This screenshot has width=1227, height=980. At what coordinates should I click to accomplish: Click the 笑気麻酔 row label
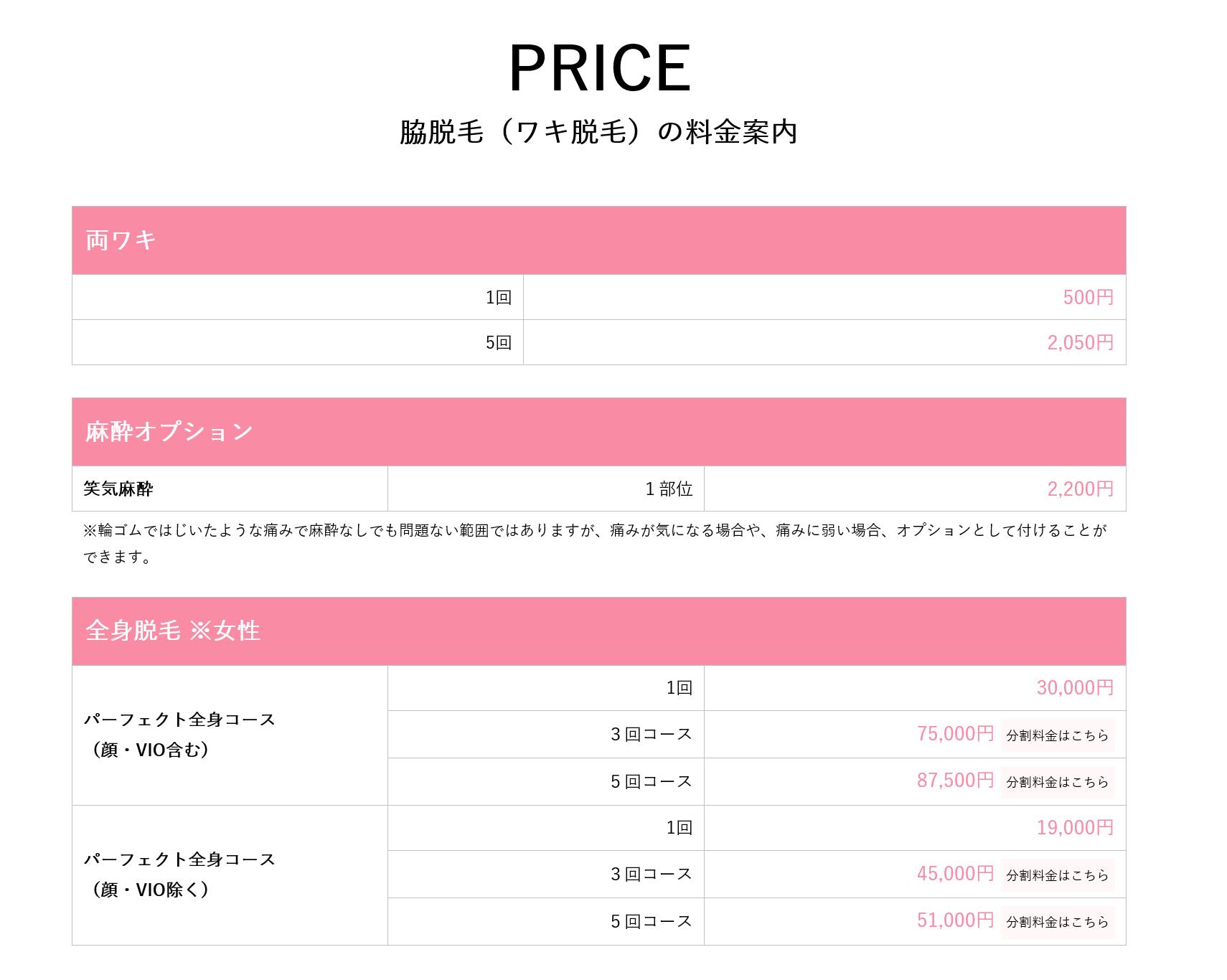click(118, 489)
